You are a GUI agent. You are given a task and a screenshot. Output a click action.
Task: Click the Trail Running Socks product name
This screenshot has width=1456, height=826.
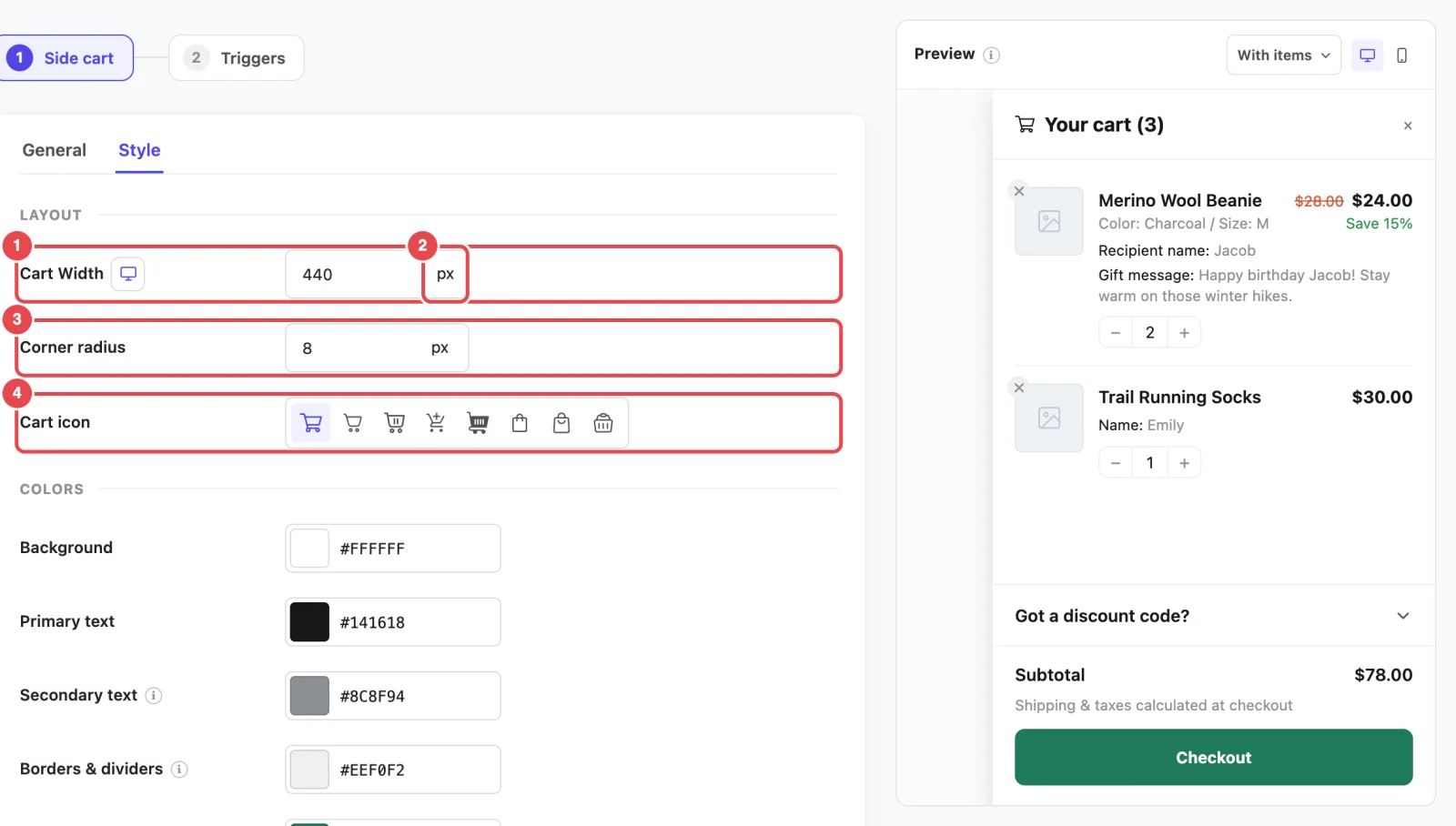pos(1179,397)
